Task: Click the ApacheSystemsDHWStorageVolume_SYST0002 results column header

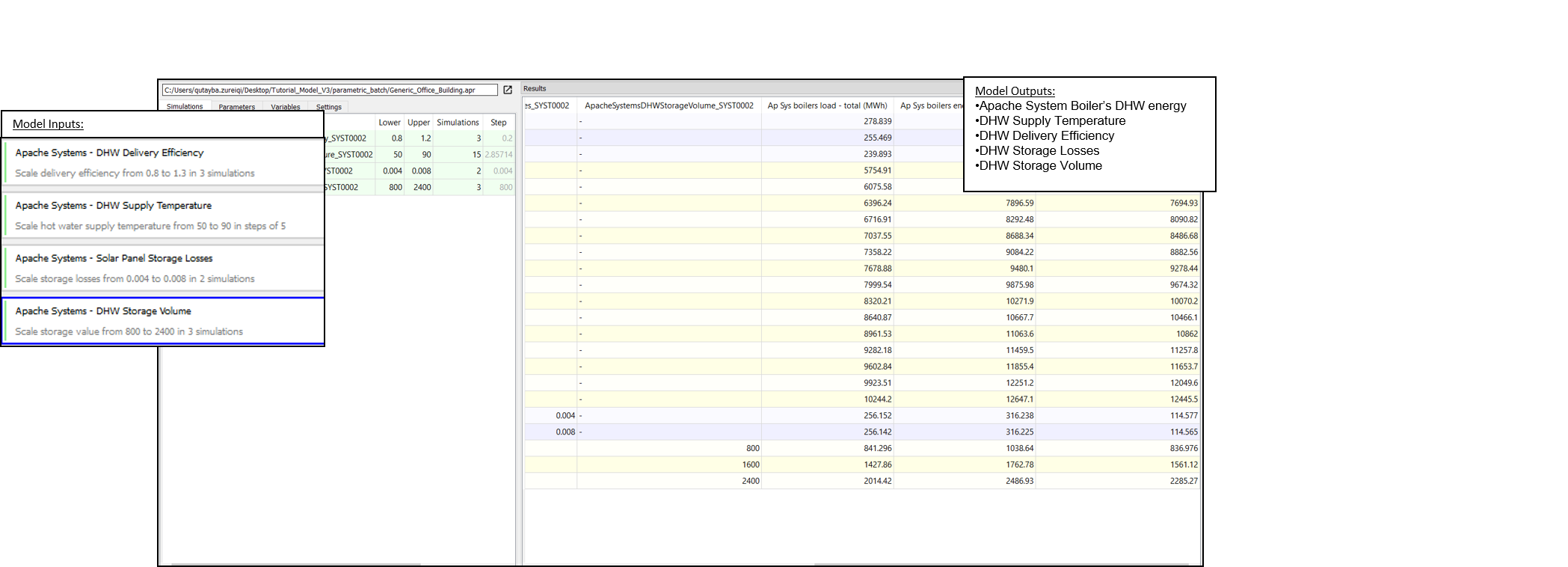Action: 668,105
